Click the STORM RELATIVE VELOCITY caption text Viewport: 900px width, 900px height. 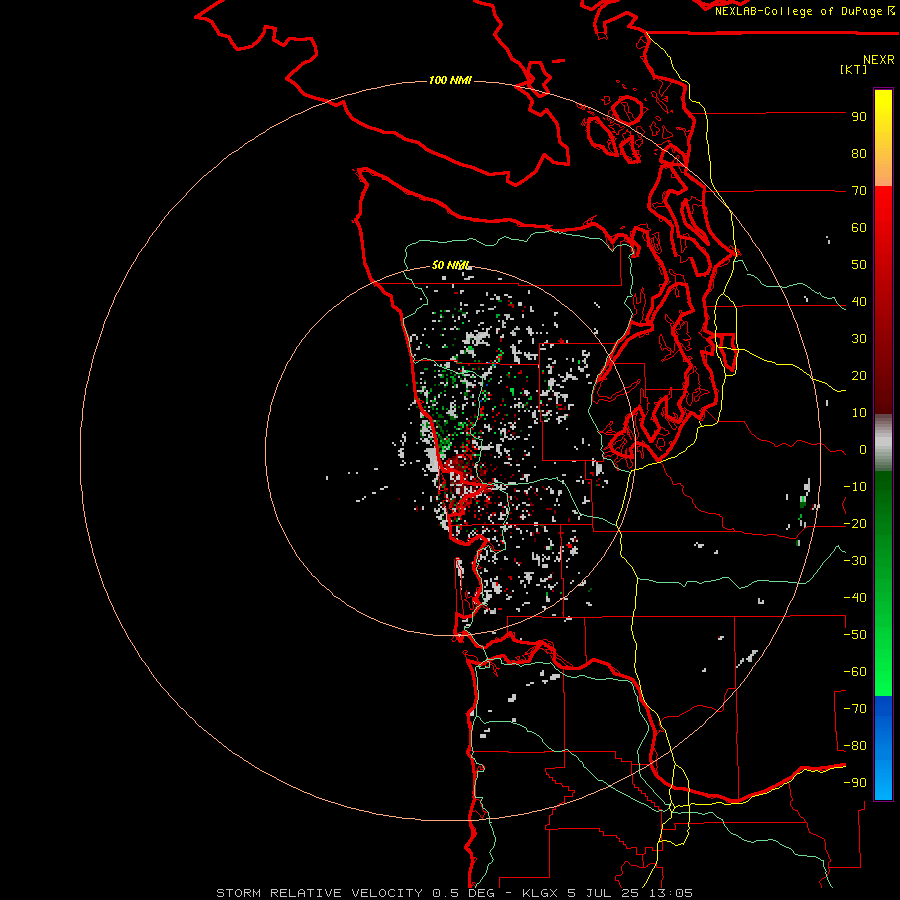[x=320, y=893]
